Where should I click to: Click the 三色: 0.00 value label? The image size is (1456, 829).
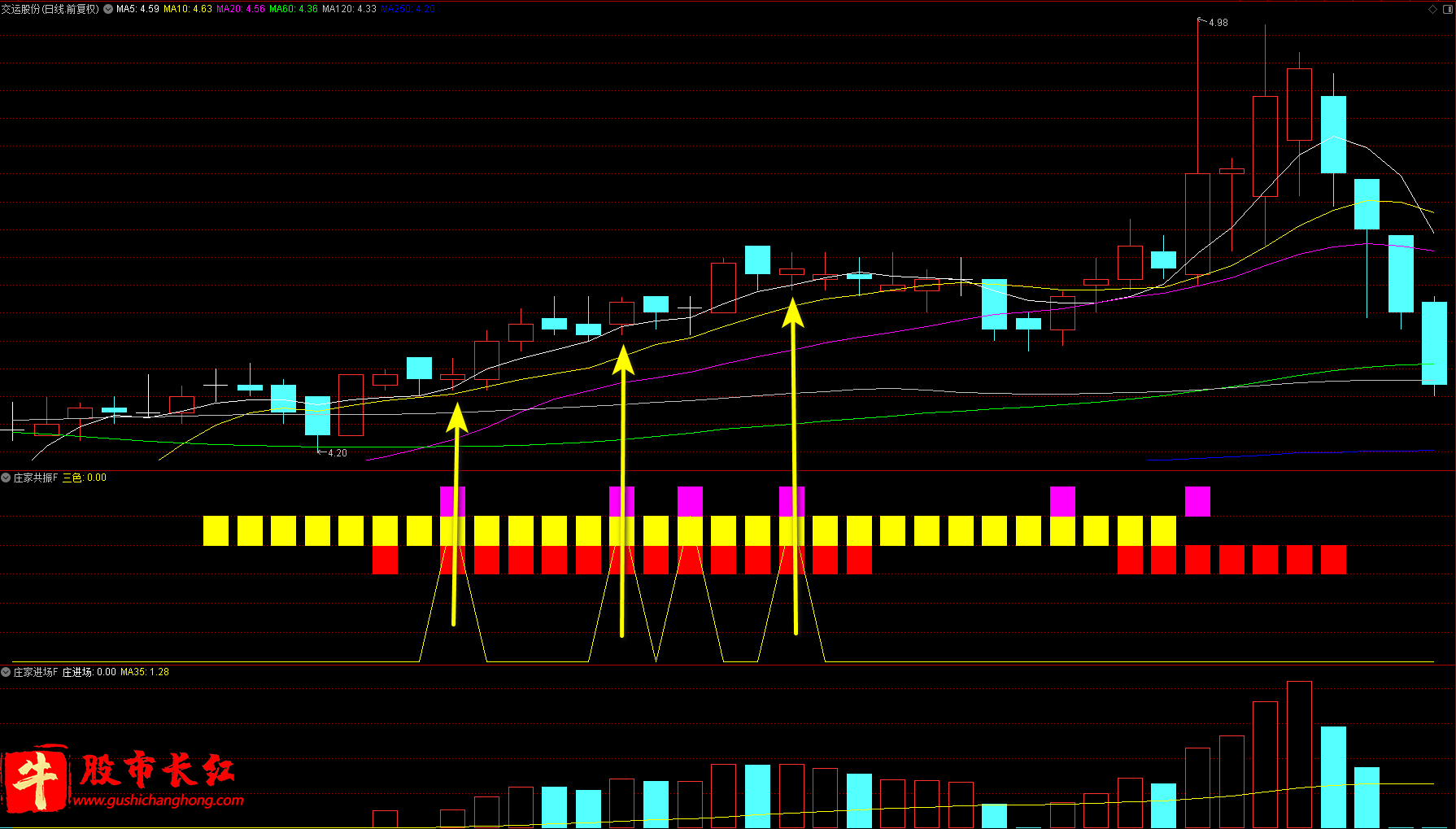coord(85,478)
